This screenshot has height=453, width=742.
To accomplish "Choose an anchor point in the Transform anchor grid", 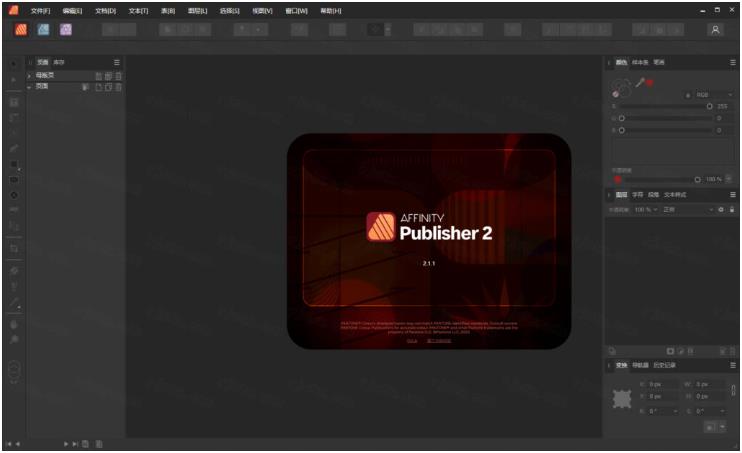I will click(x=622, y=399).
